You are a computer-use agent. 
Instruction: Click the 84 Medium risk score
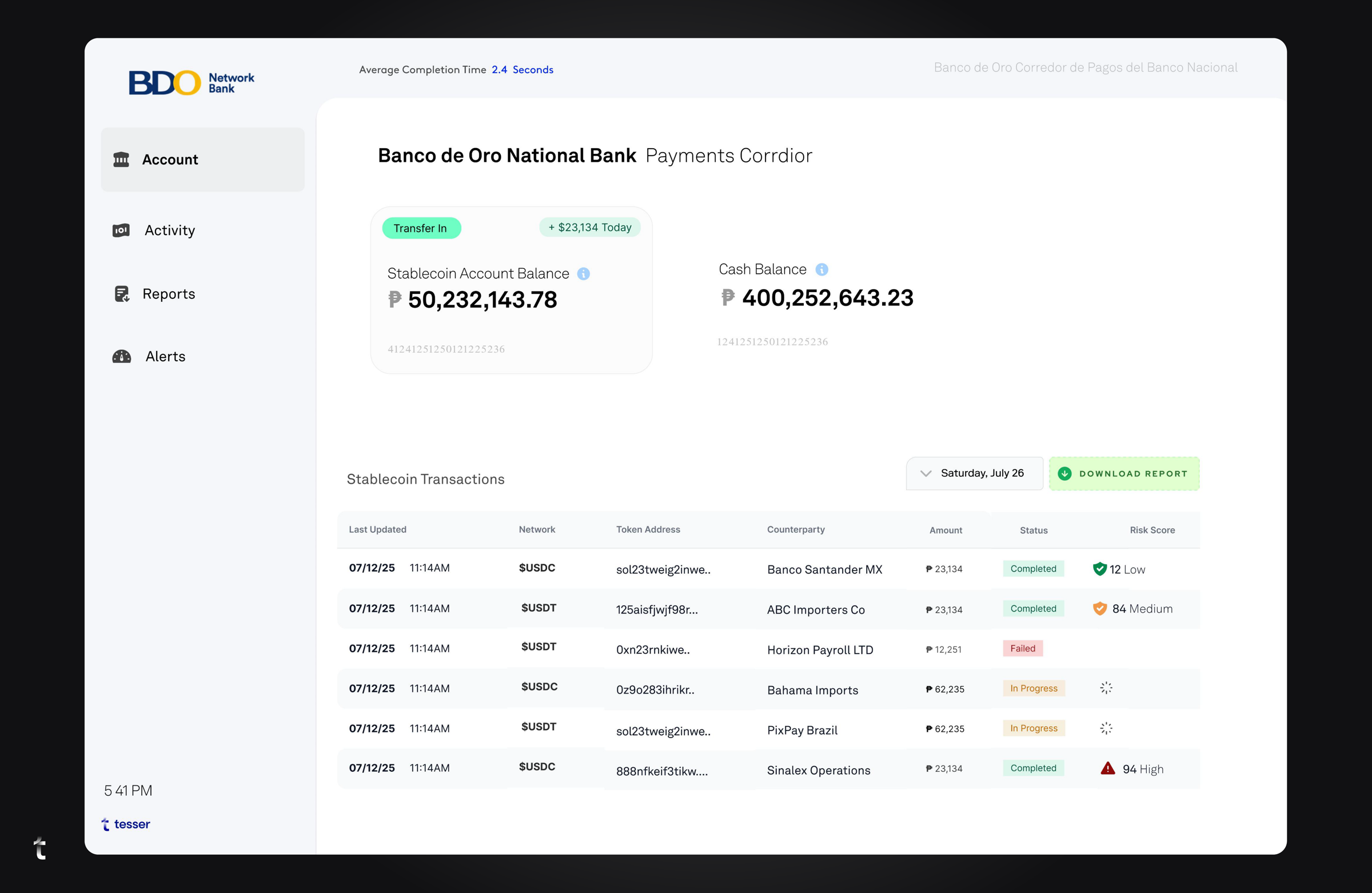(1142, 609)
